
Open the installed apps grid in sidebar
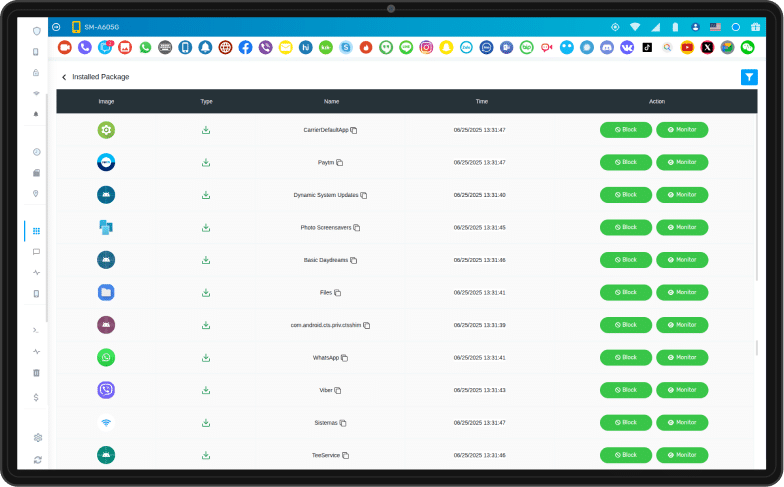(x=36, y=231)
